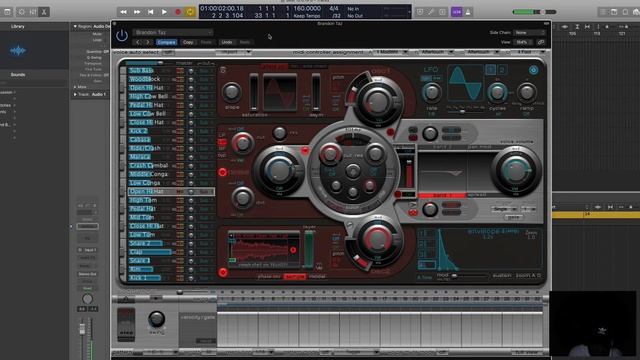This screenshot has width=640, height=360.
Task: Select the Kick 2 drum voice
Action: tap(138, 131)
